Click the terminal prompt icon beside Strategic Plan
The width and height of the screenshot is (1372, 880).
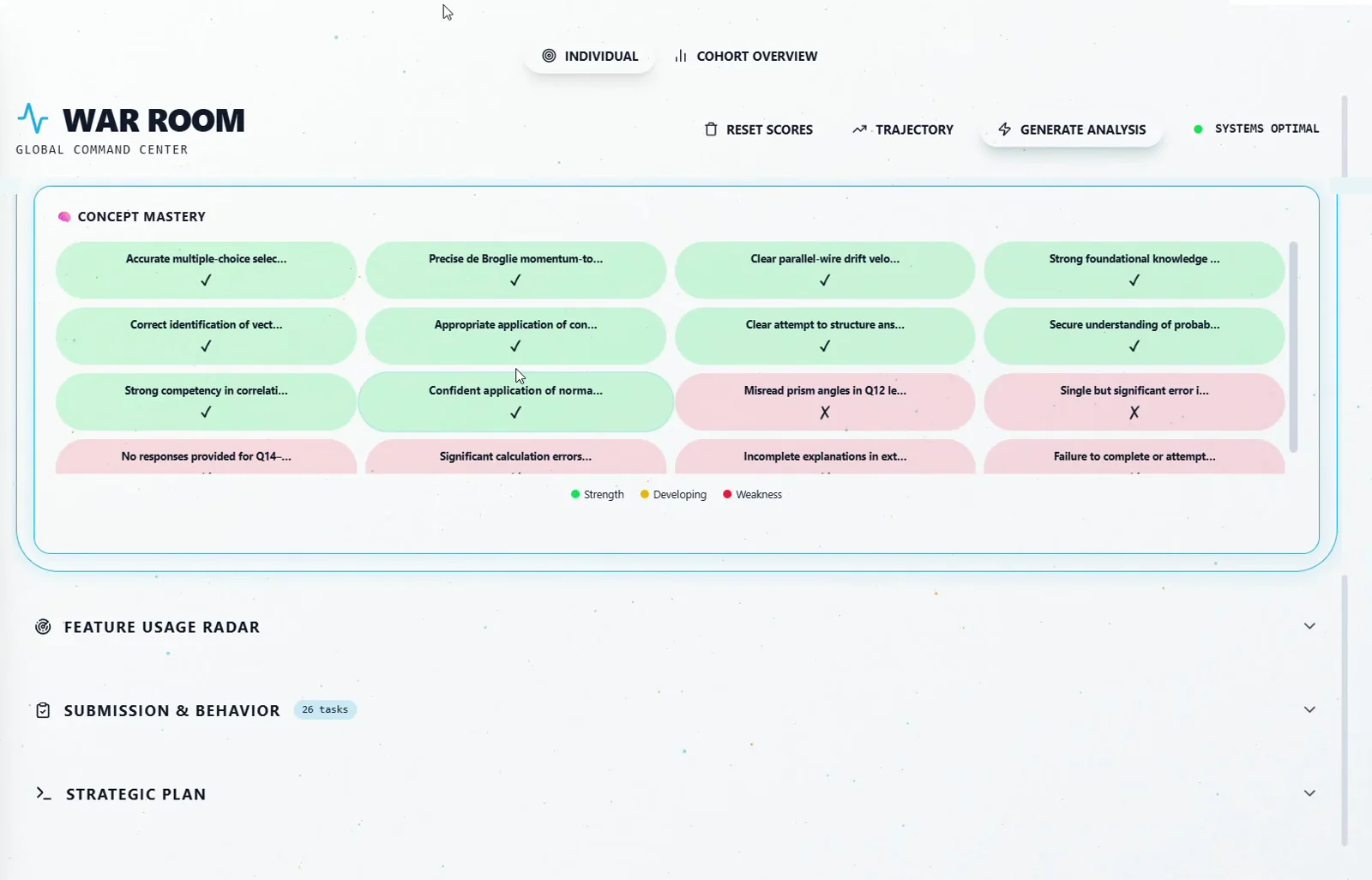[44, 793]
